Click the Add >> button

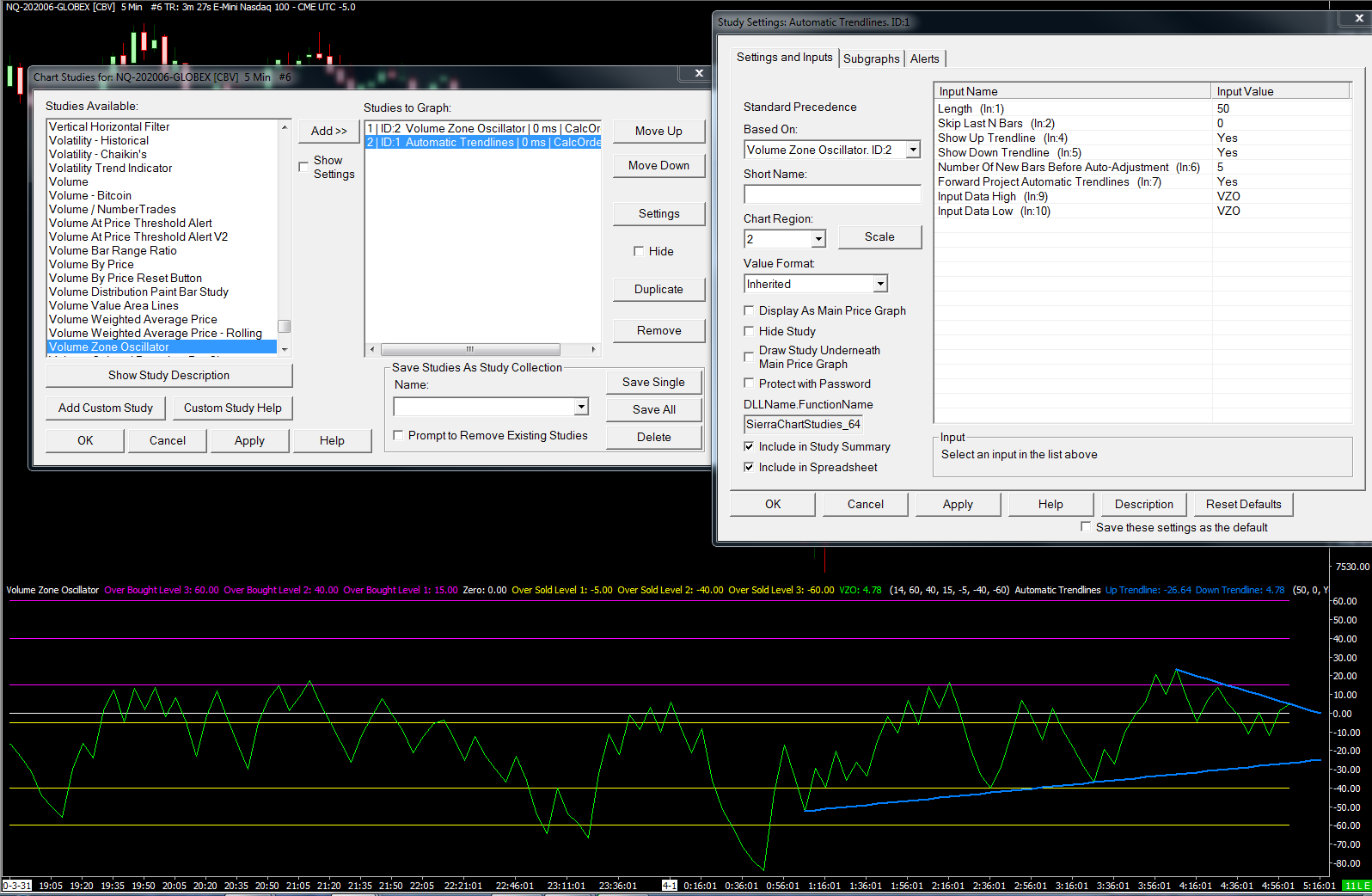(329, 131)
